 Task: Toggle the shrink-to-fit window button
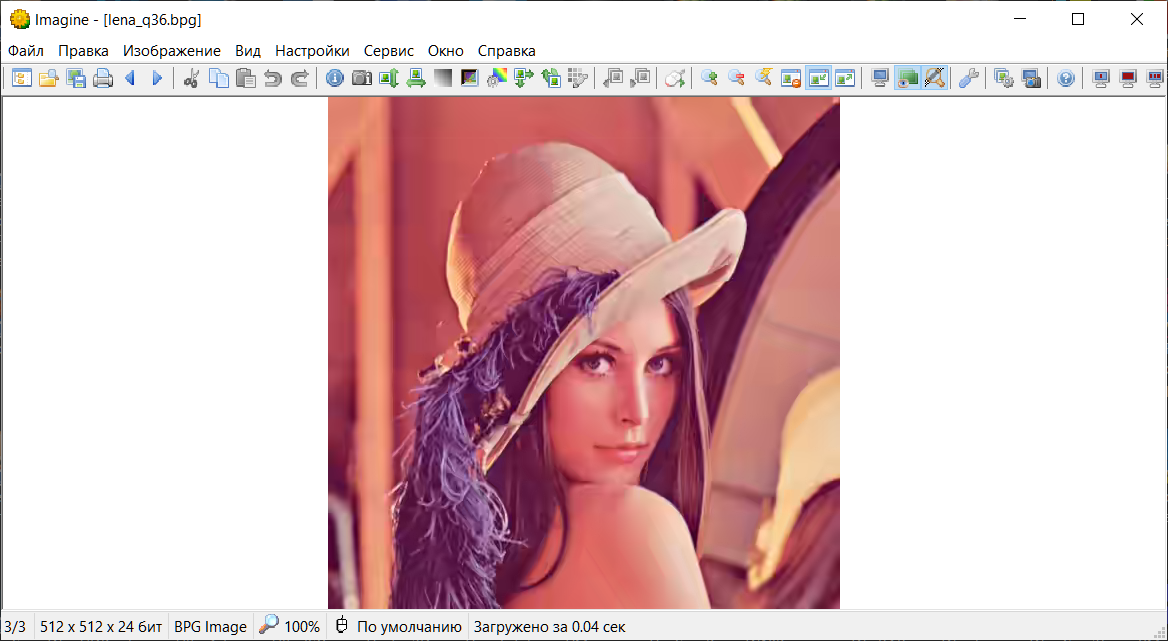coord(818,77)
